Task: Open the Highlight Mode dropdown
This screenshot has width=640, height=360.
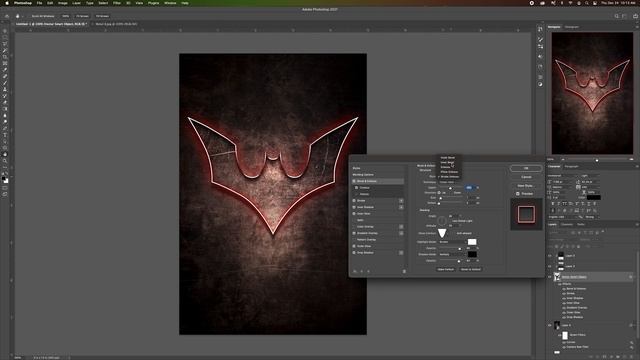Action: click(x=453, y=242)
